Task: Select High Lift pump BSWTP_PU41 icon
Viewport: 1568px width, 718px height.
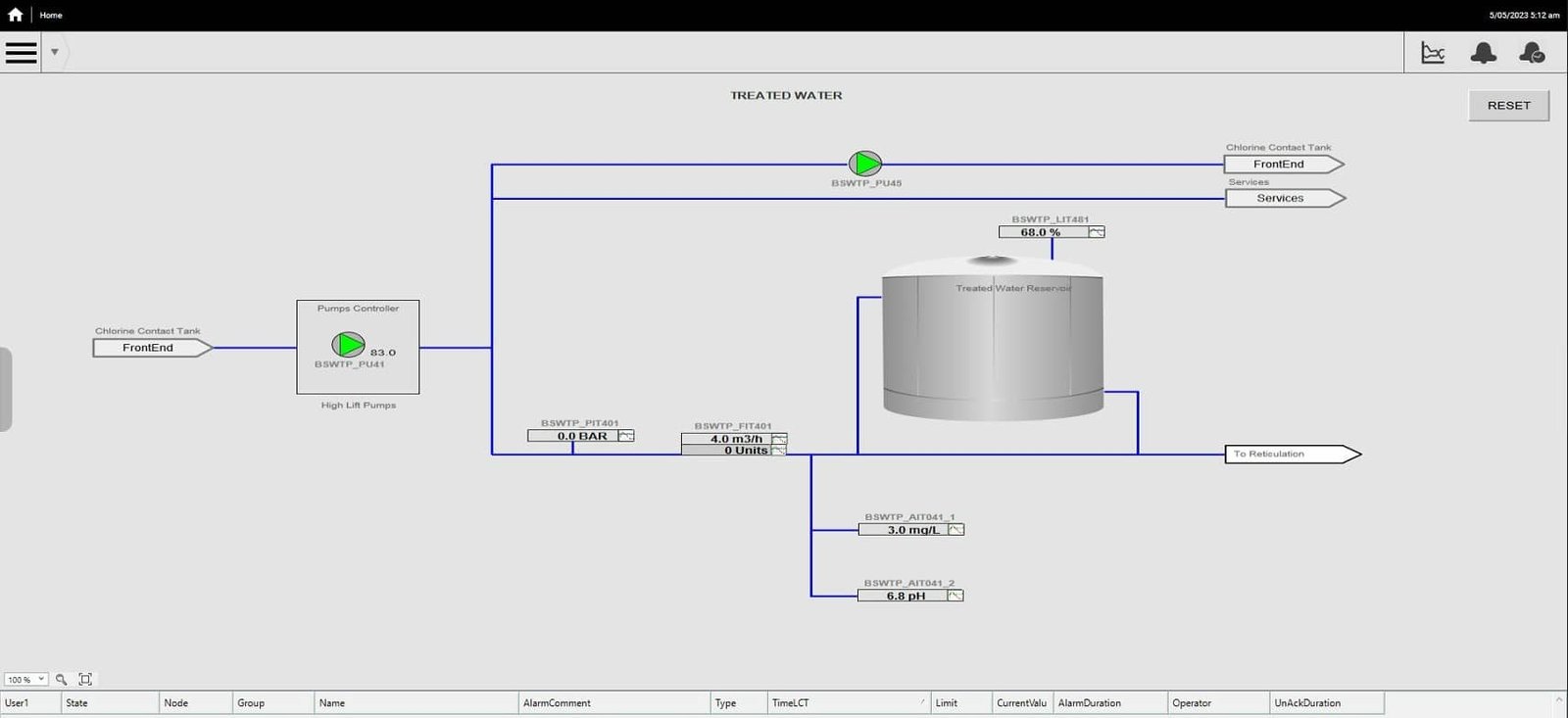Action: [348, 345]
